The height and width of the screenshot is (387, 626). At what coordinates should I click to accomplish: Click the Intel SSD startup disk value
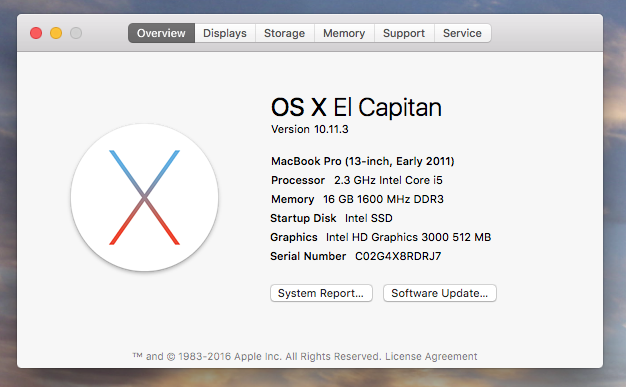368,218
